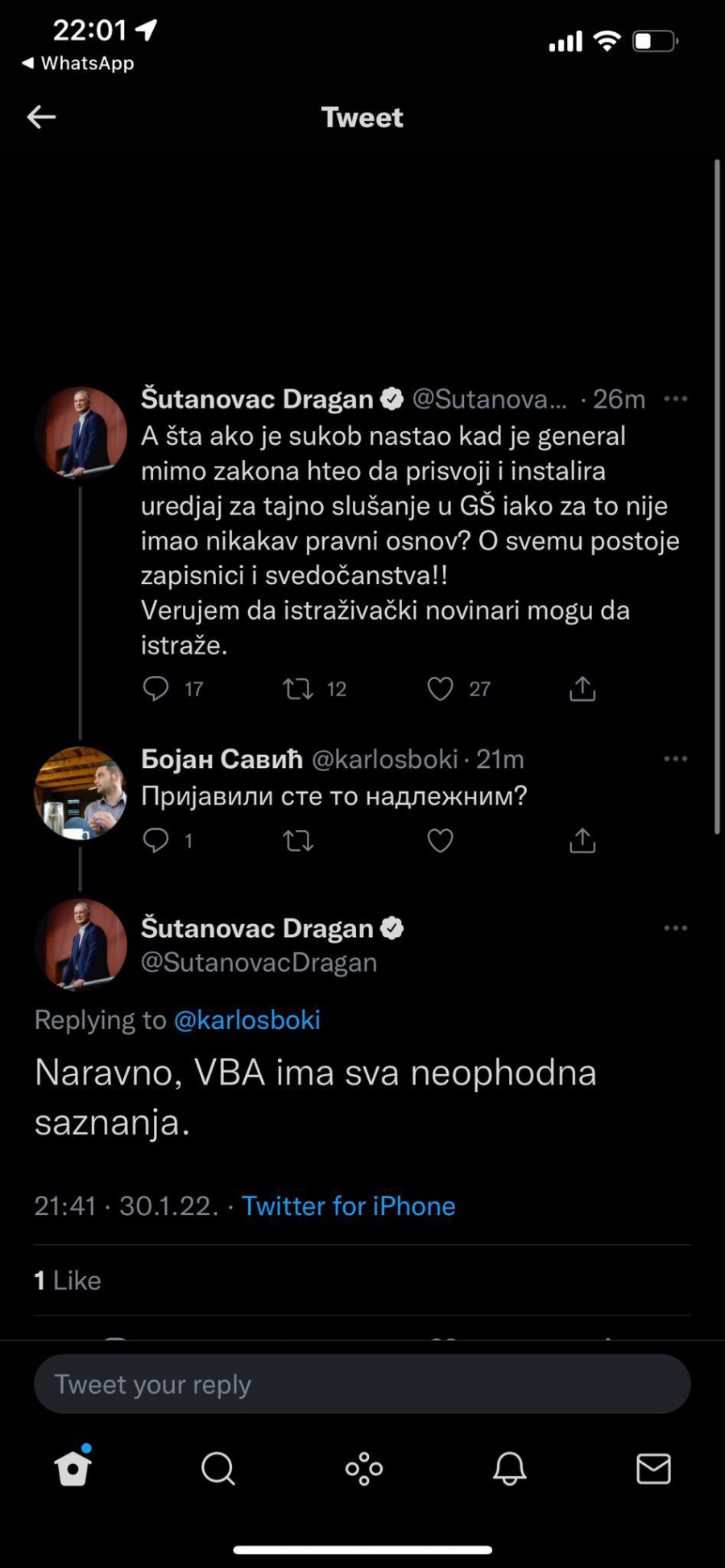Retweet Бојан Савић's reply

pos(299,840)
